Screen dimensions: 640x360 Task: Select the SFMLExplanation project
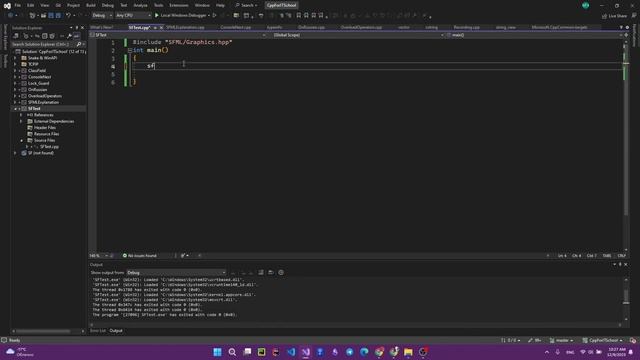[43, 102]
